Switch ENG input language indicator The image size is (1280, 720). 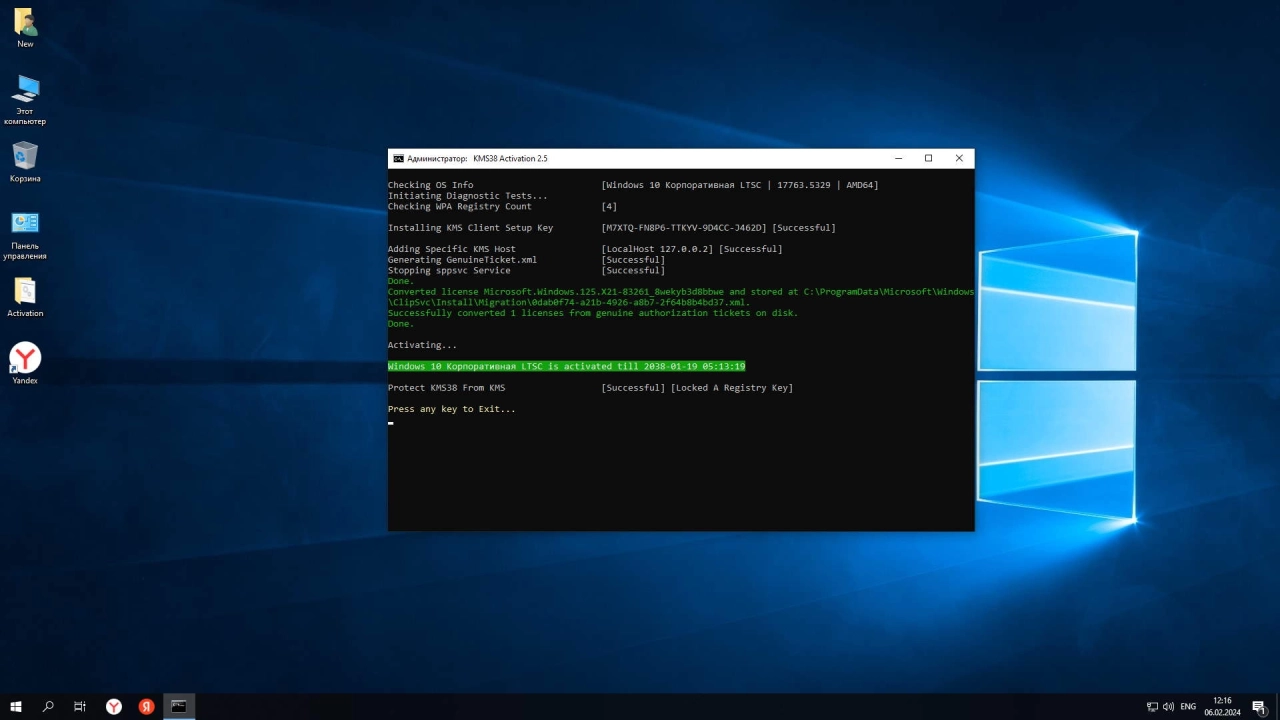click(1188, 707)
